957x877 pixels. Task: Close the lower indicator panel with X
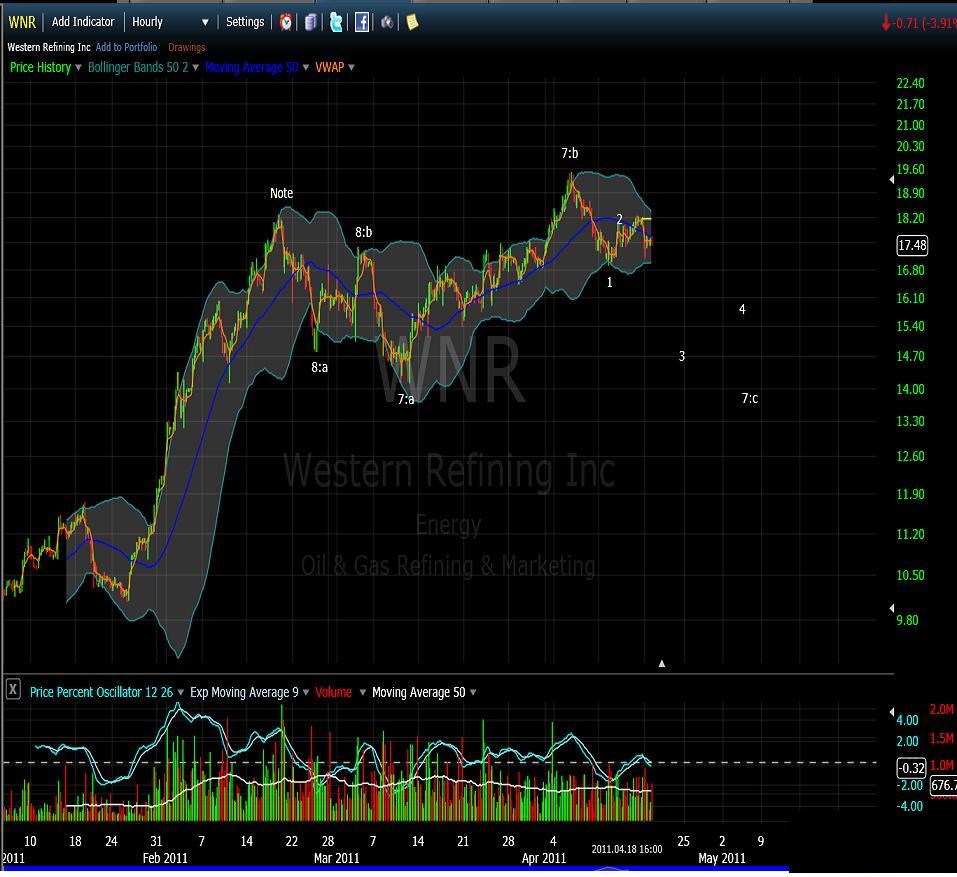coord(13,689)
